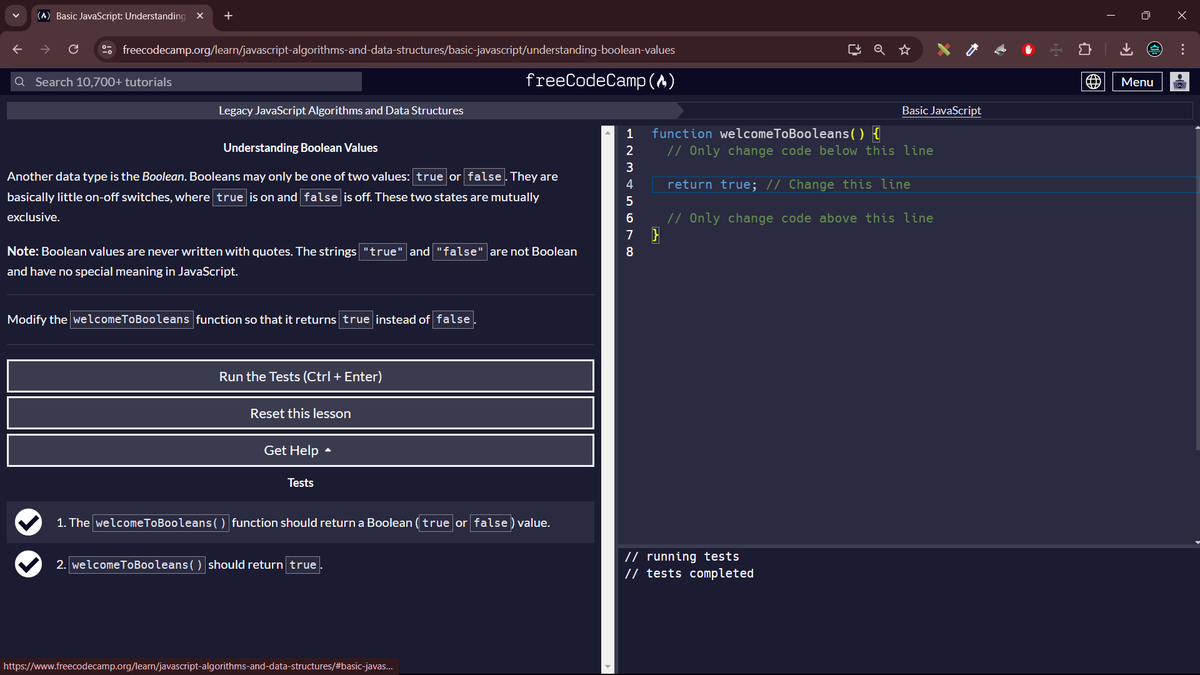Close the Basic JavaScript browser tab

click(199, 16)
